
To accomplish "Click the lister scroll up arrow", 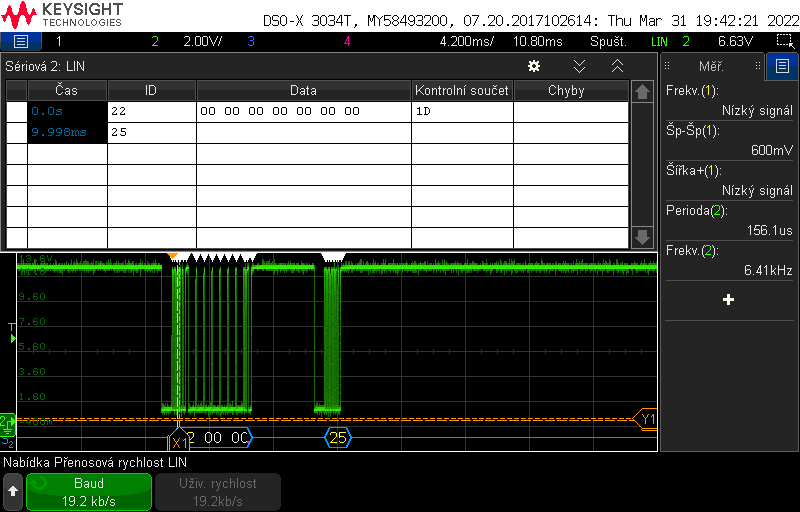I will [x=642, y=92].
